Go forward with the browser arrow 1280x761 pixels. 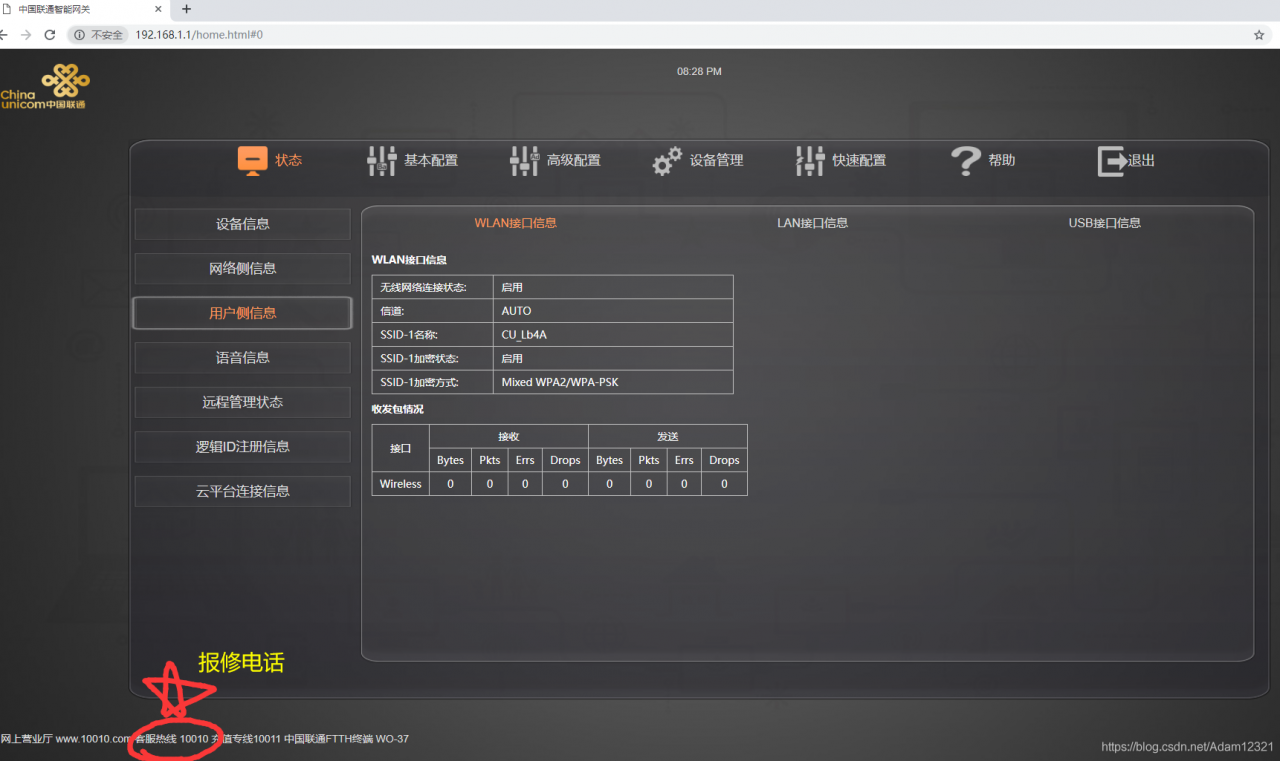(x=25, y=34)
